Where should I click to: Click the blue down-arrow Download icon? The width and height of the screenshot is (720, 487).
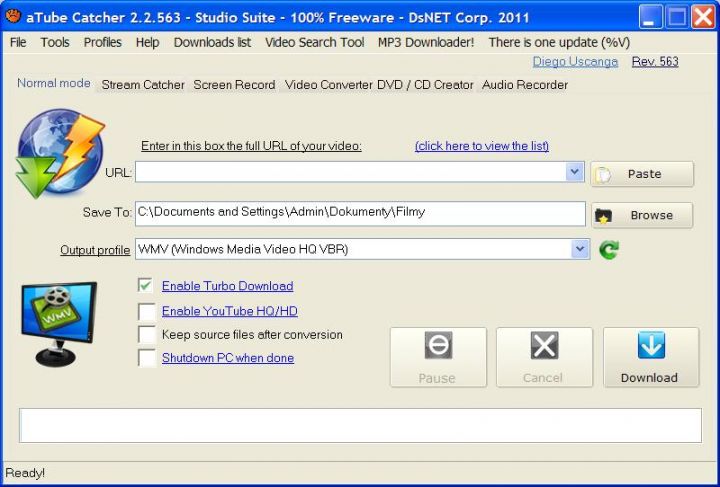(651, 345)
